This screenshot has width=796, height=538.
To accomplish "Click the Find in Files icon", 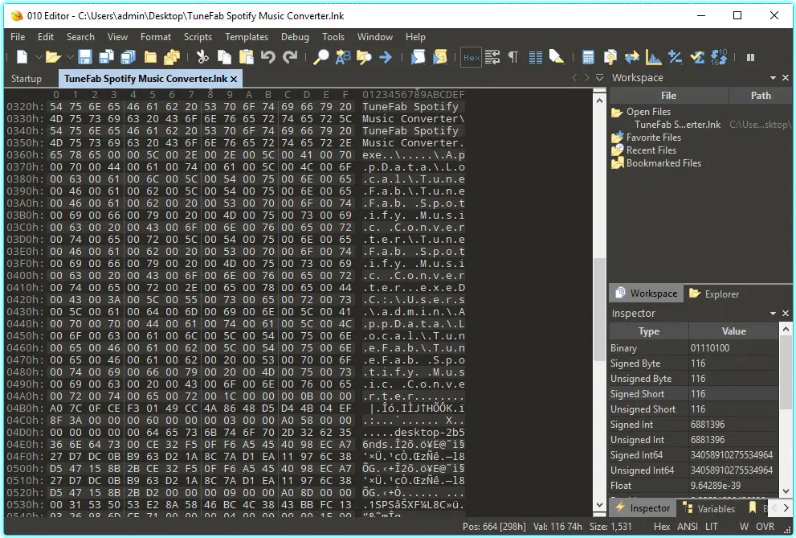I will pos(364,57).
